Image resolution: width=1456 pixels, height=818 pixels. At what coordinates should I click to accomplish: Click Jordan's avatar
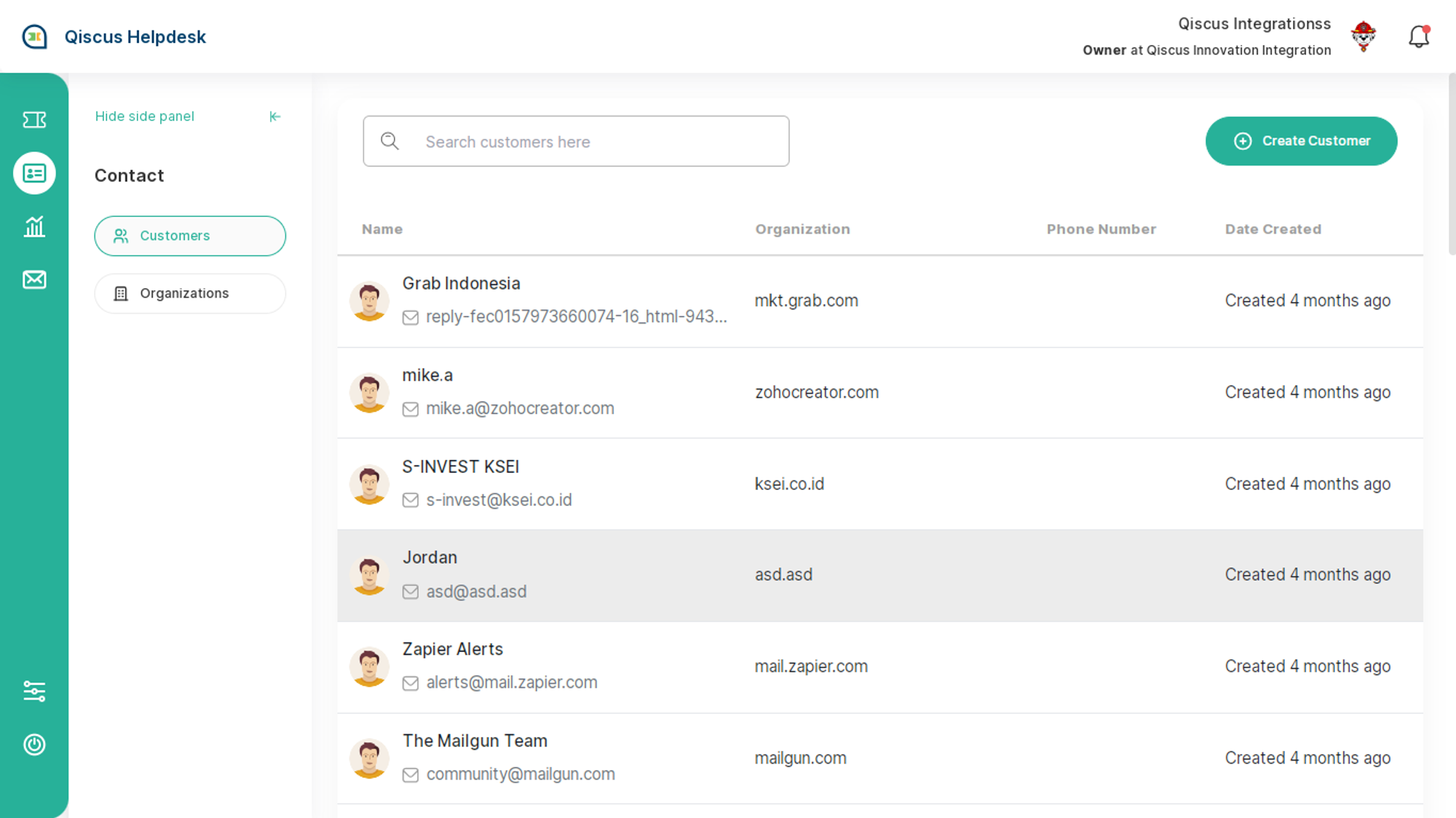click(x=369, y=576)
